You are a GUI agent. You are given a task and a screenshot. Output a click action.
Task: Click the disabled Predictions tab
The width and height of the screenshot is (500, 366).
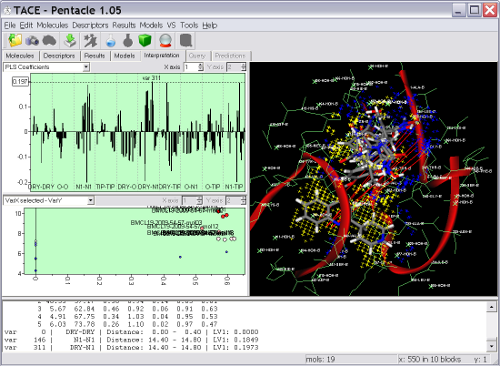(x=230, y=56)
